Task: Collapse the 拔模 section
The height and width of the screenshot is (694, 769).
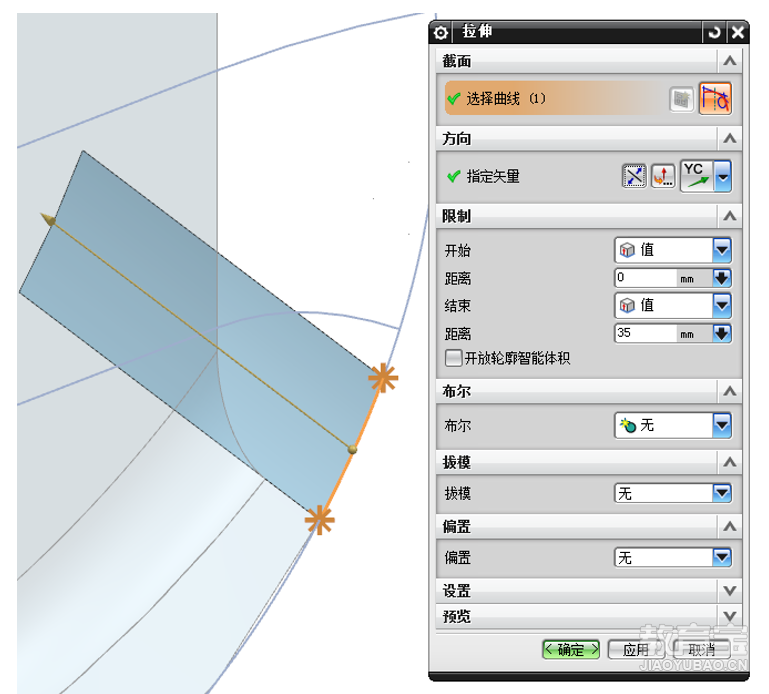Action: tap(730, 462)
